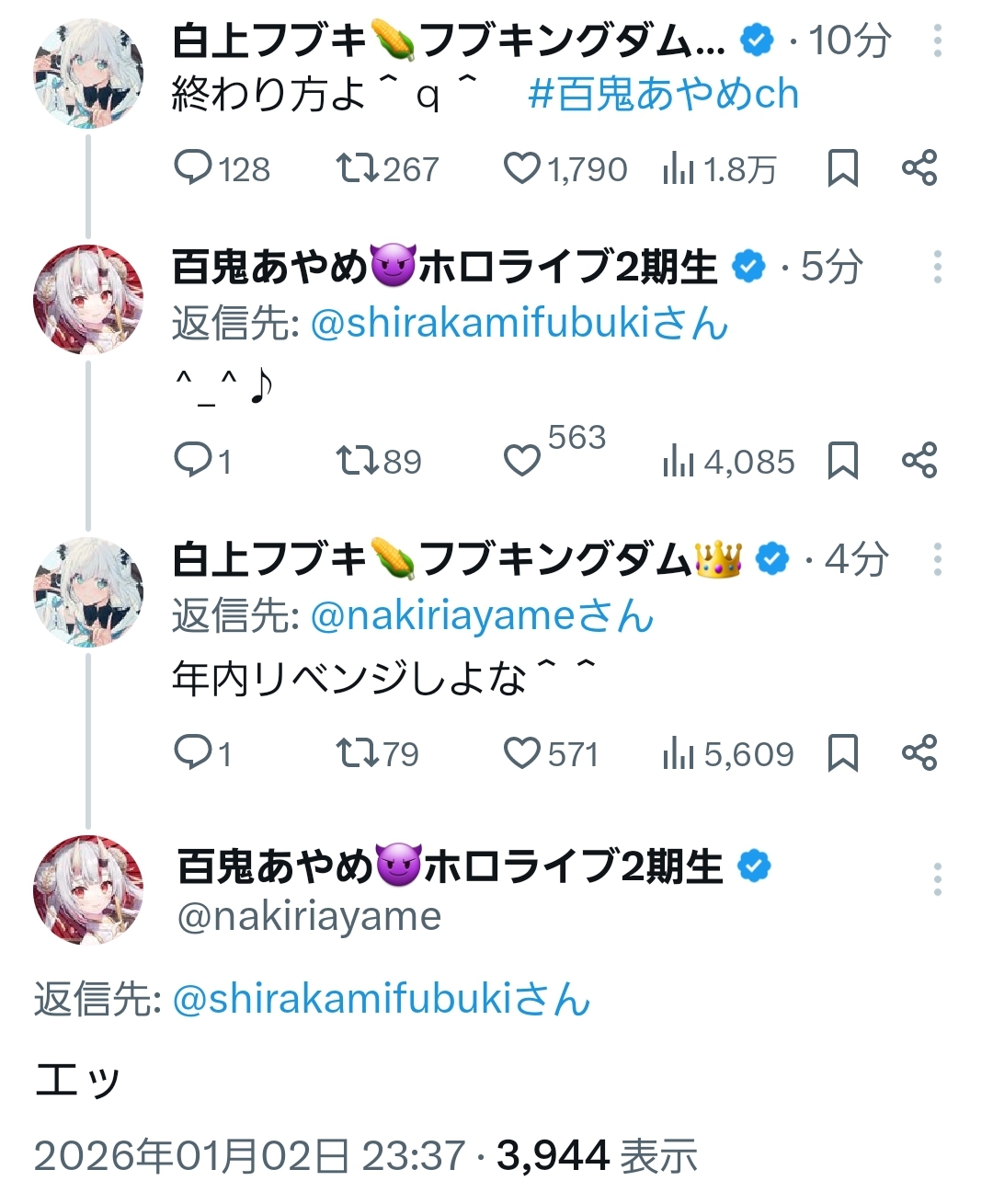Like the tweet with 1,790 likes
The height and width of the screenshot is (1204, 993).
(522, 168)
